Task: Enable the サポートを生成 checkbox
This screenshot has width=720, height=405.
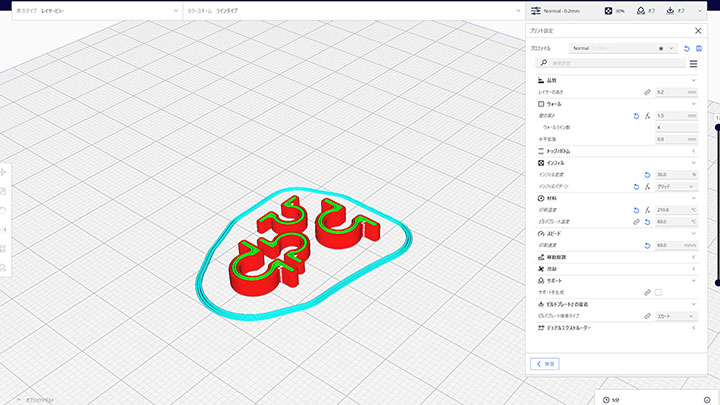Action: [x=658, y=292]
